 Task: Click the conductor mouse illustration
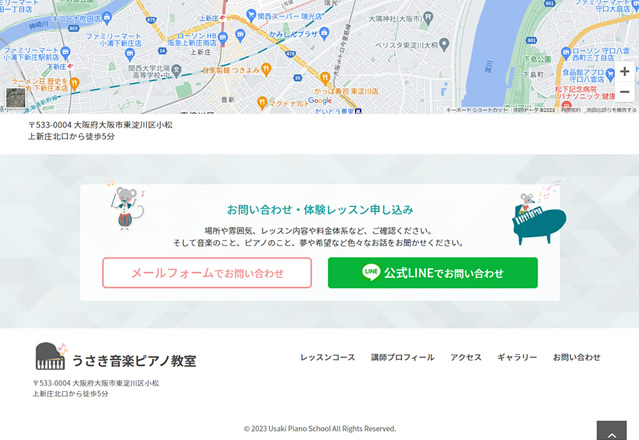tap(126, 206)
